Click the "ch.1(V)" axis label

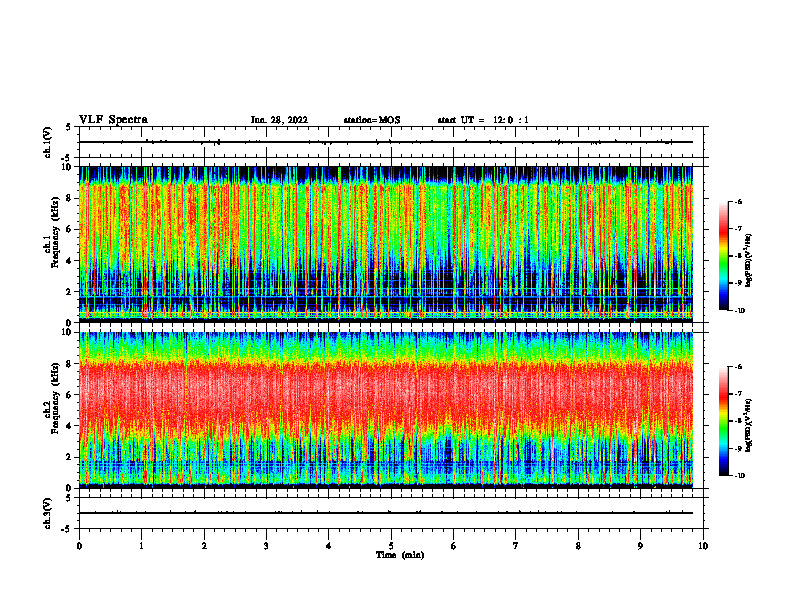(x=48, y=142)
